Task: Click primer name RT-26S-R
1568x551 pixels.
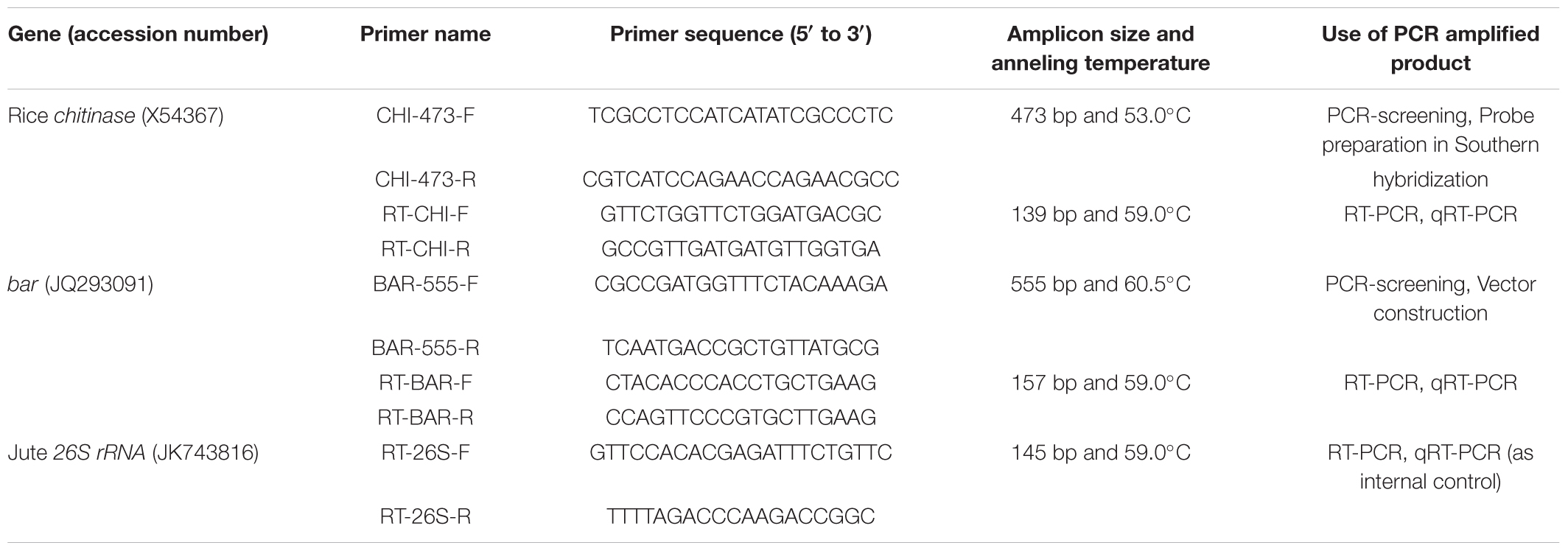Action: 425,516
